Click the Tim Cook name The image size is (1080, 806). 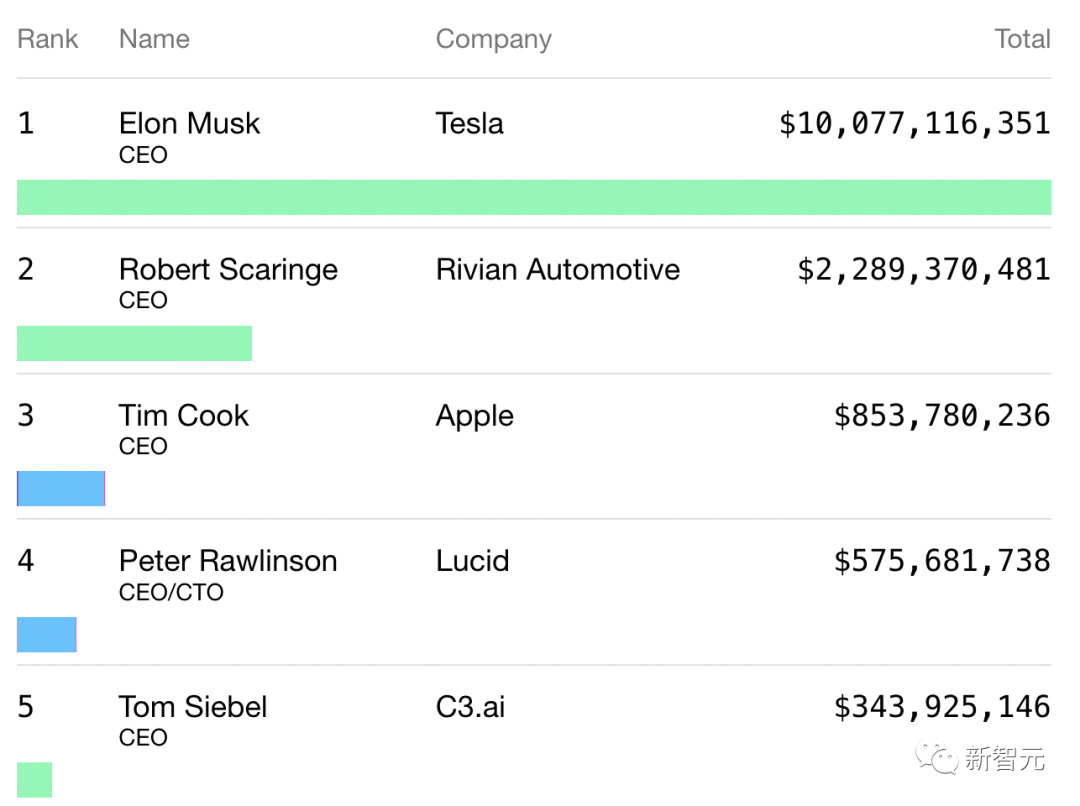coord(183,416)
